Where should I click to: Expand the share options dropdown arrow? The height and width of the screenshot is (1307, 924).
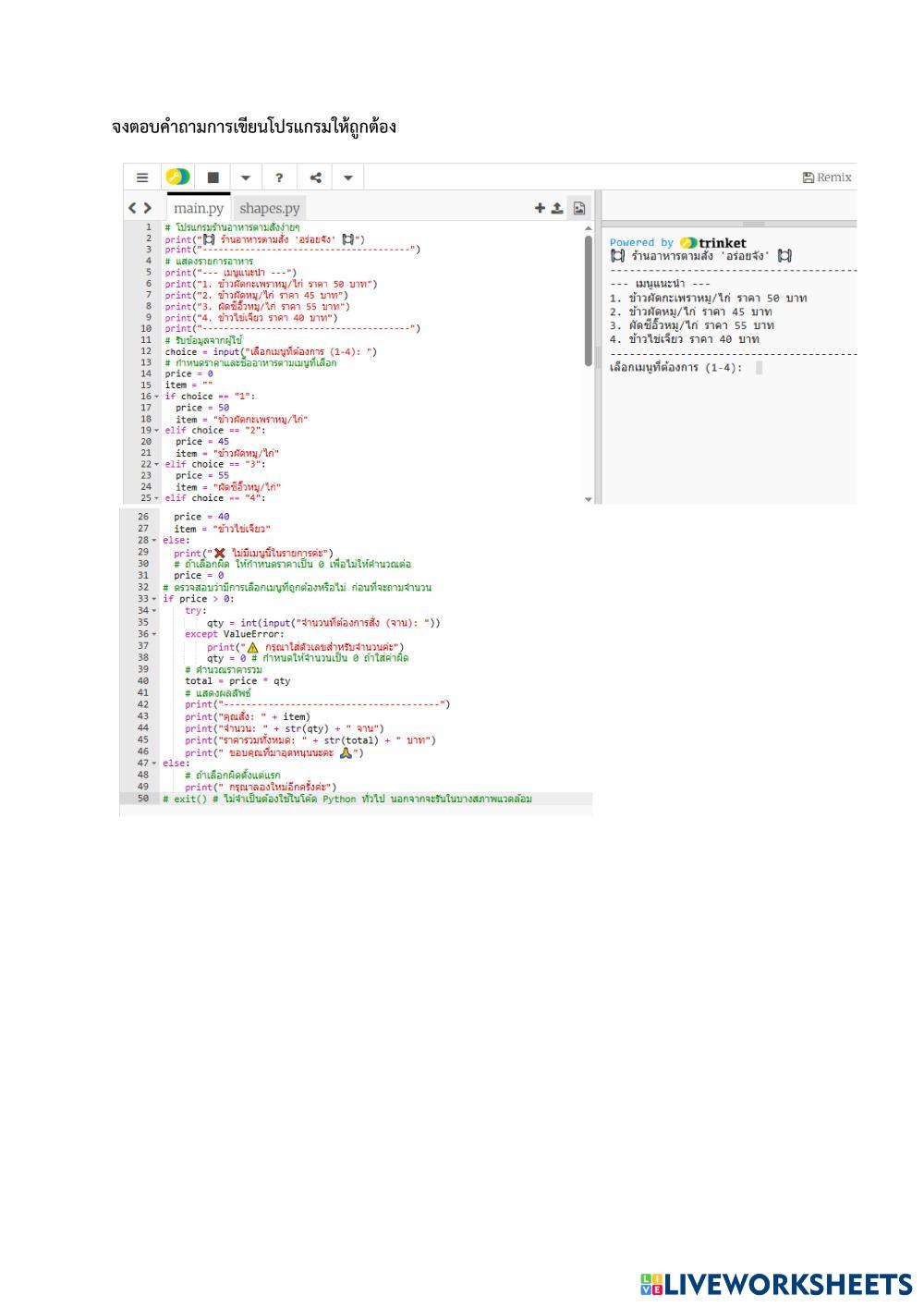347,177
